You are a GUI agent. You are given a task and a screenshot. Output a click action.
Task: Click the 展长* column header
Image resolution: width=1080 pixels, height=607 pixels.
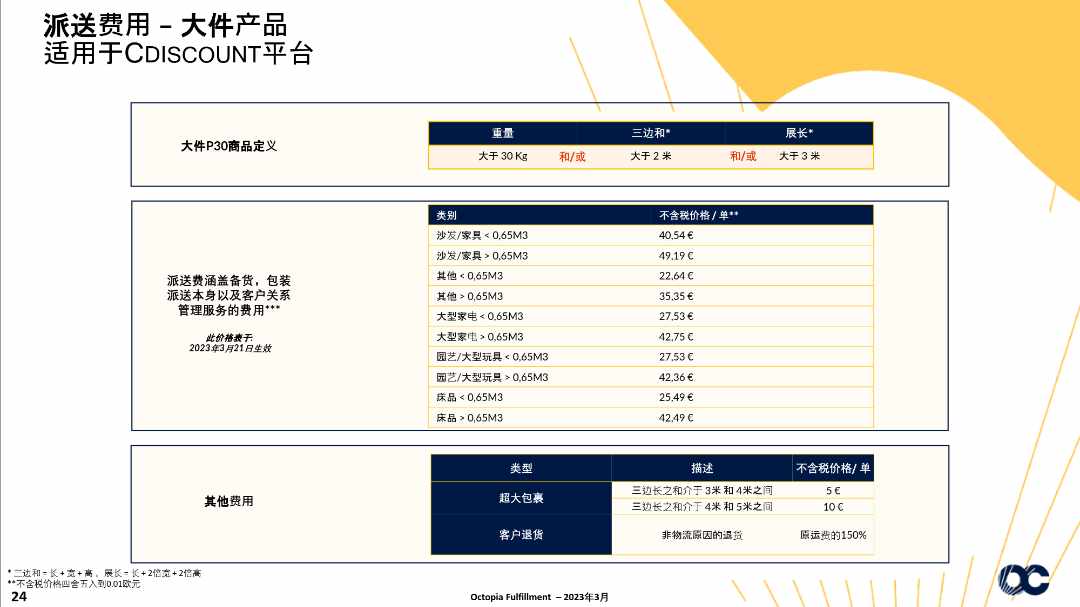(799, 133)
